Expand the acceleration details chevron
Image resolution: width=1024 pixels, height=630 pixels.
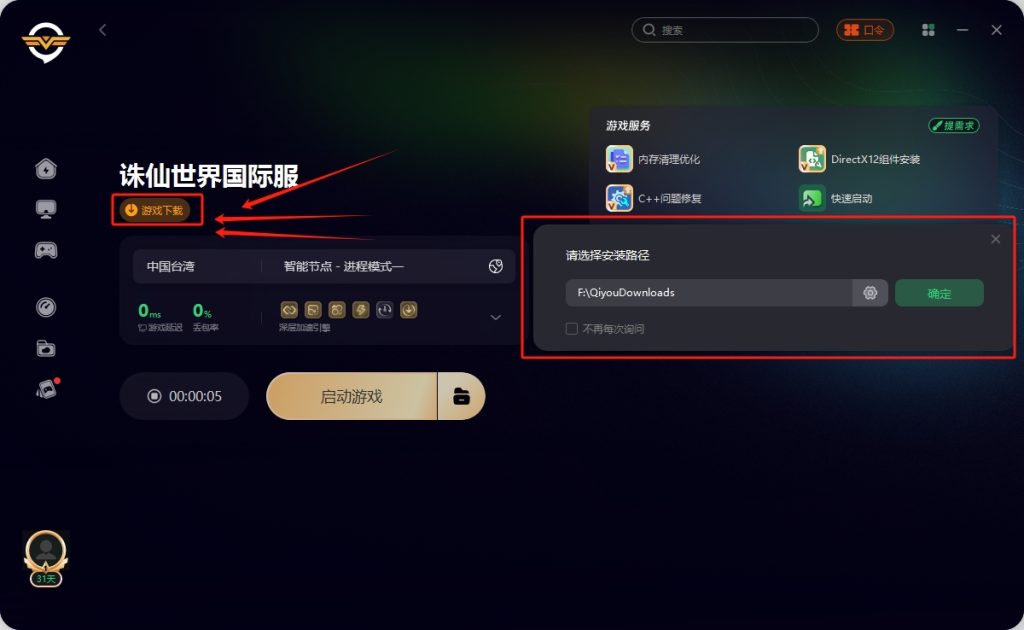(496, 317)
